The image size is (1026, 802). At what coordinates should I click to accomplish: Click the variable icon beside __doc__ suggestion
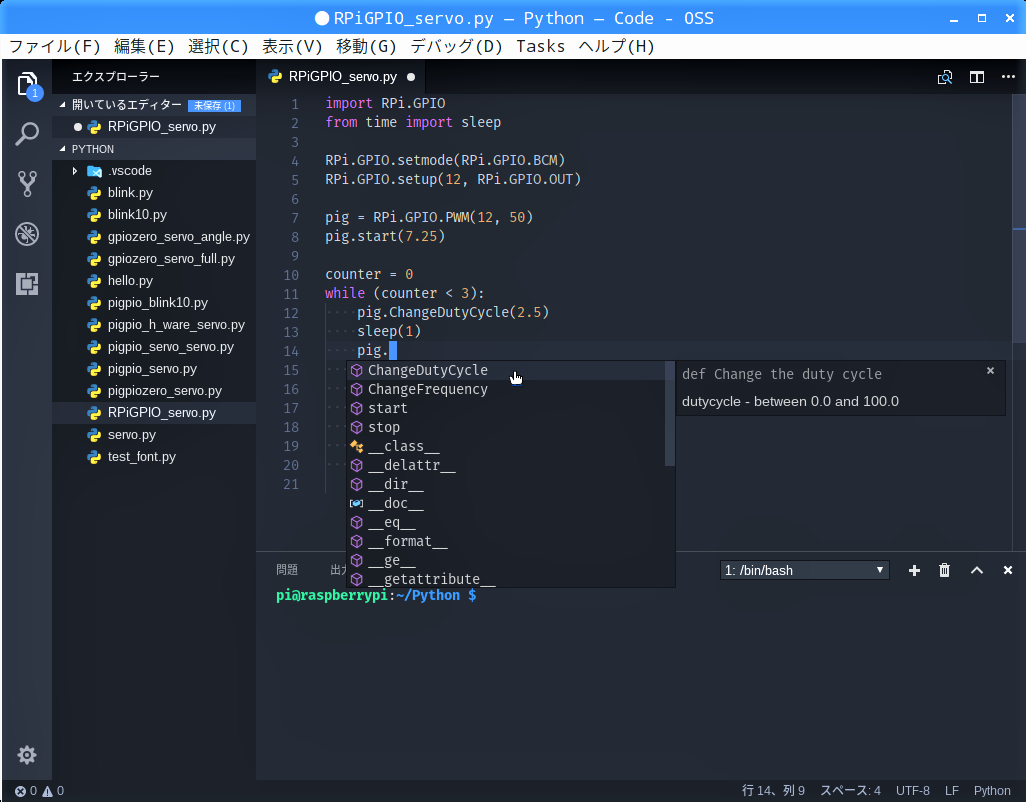357,503
